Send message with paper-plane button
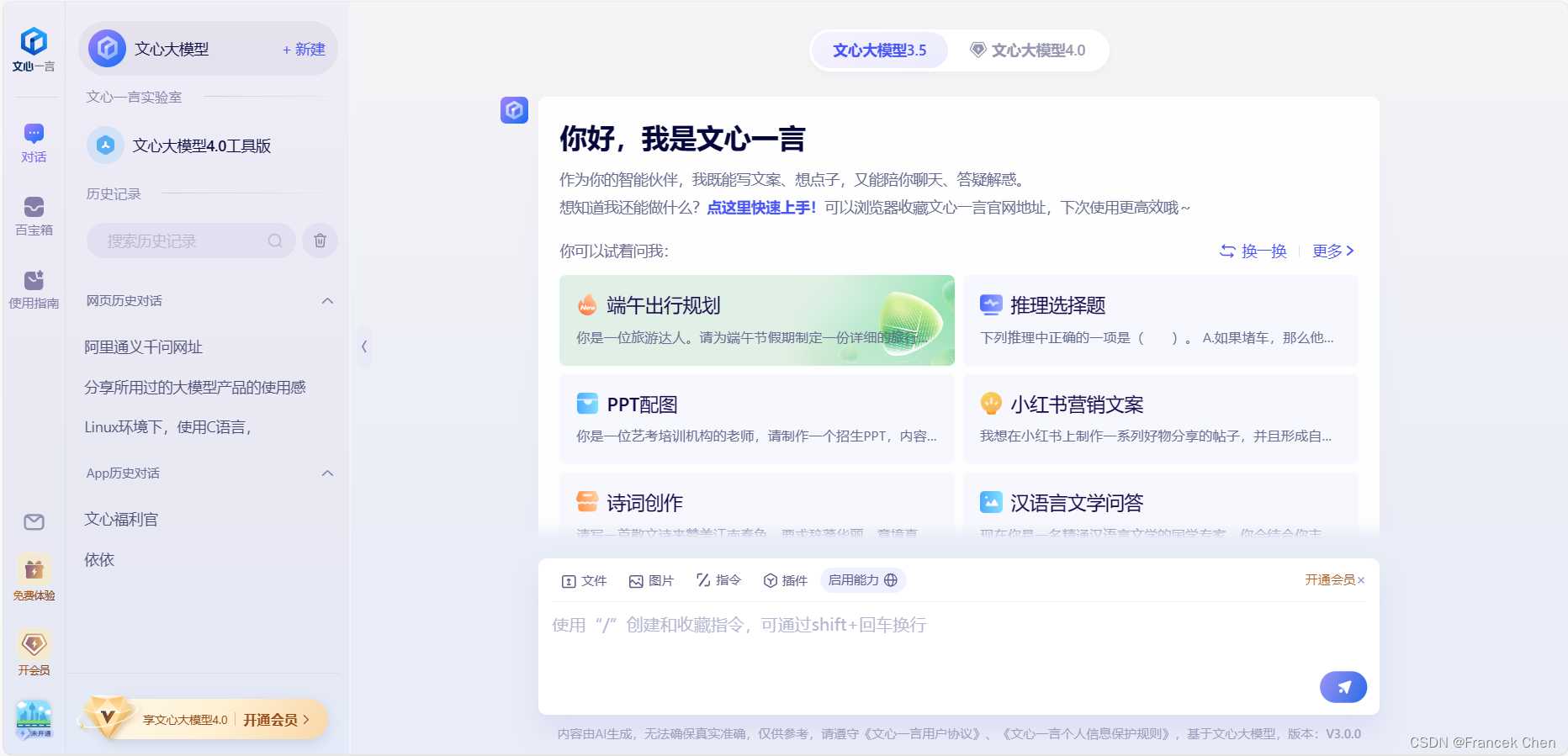1568x756 pixels. [1343, 687]
